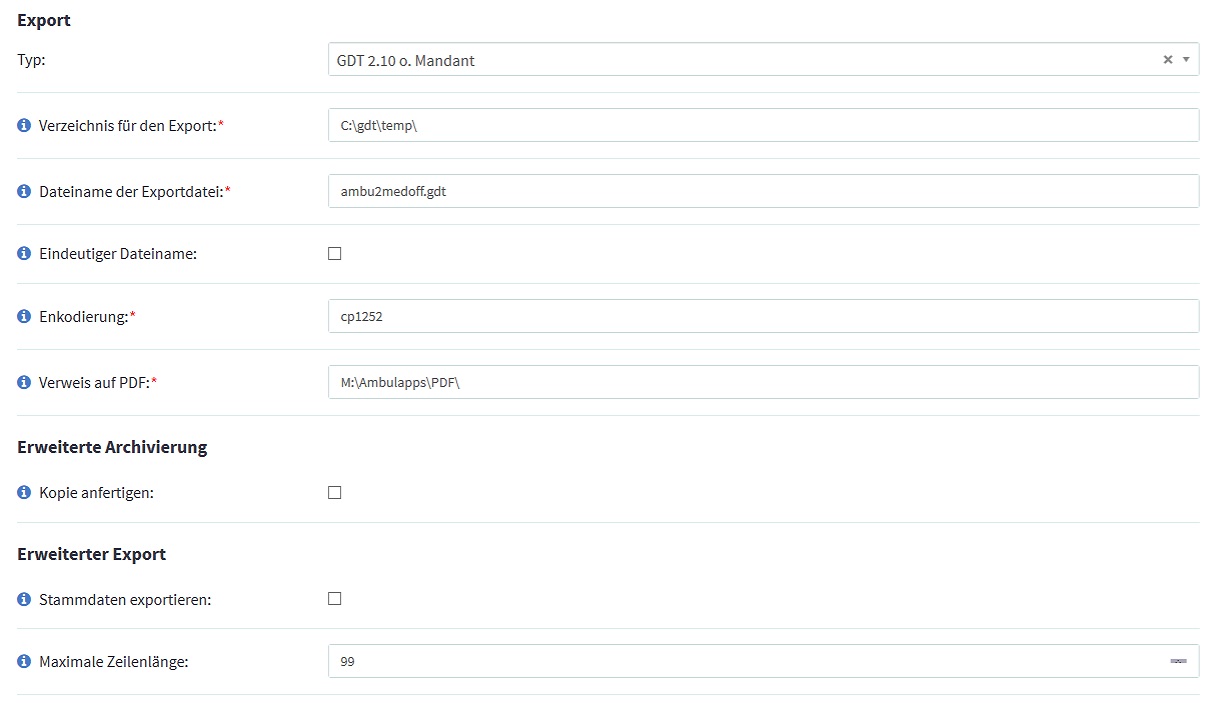The image size is (1219, 705).
Task: Open info tooltip for Maximale Zeilenlänge
Action: point(24,661)
